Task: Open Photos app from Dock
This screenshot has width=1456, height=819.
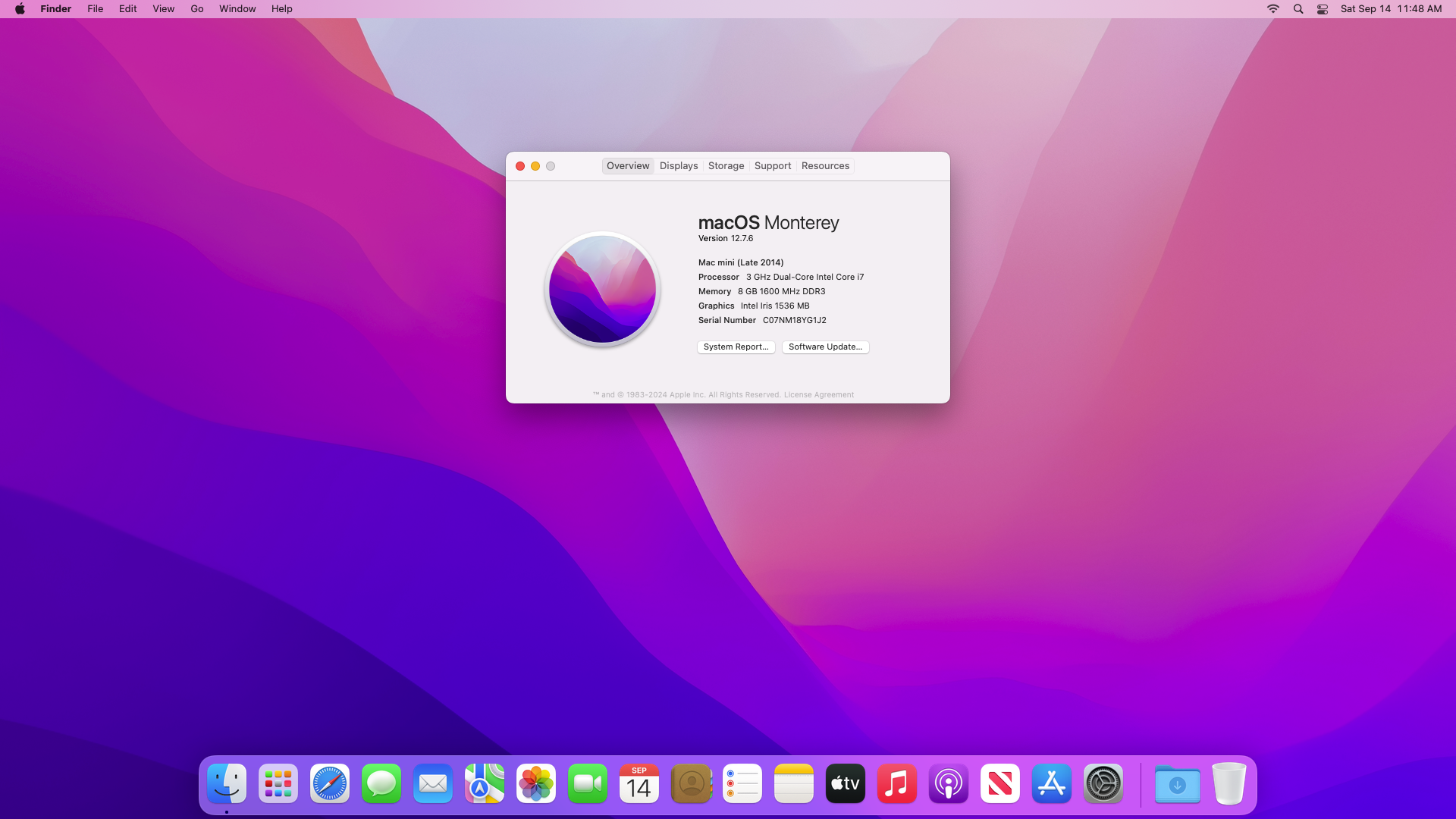Action: click(536, 783)
